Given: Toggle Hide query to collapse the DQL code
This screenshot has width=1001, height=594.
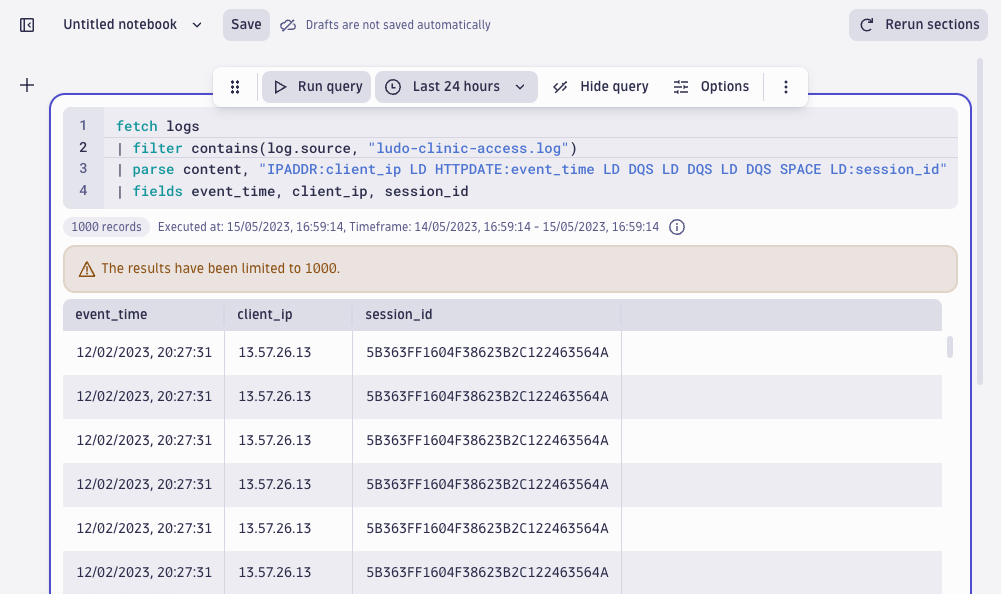Looking at the screenshot, I should pos(613,86).
